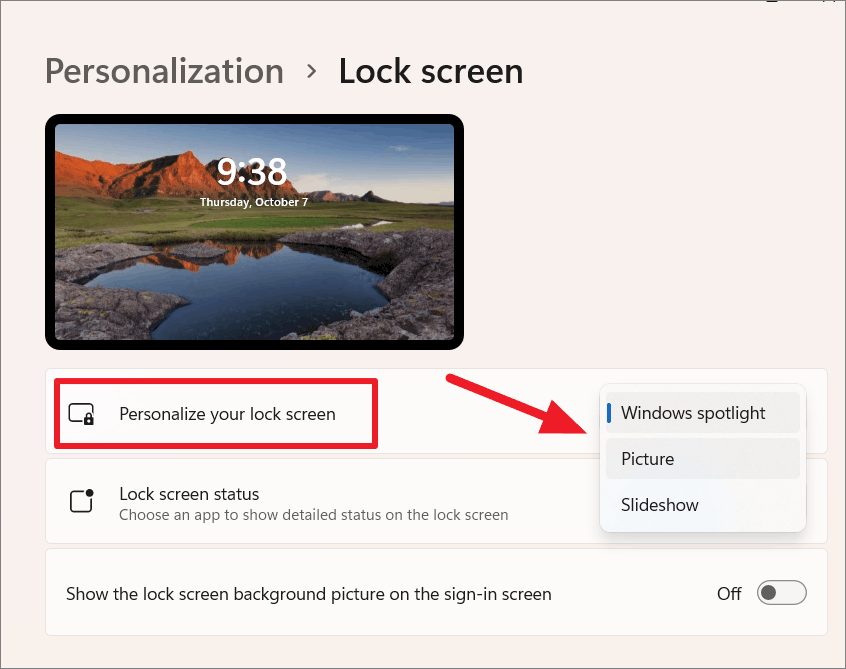Click the Off label next to the switch
Viewport: 846px width, 669px height.
pos(729,593)
